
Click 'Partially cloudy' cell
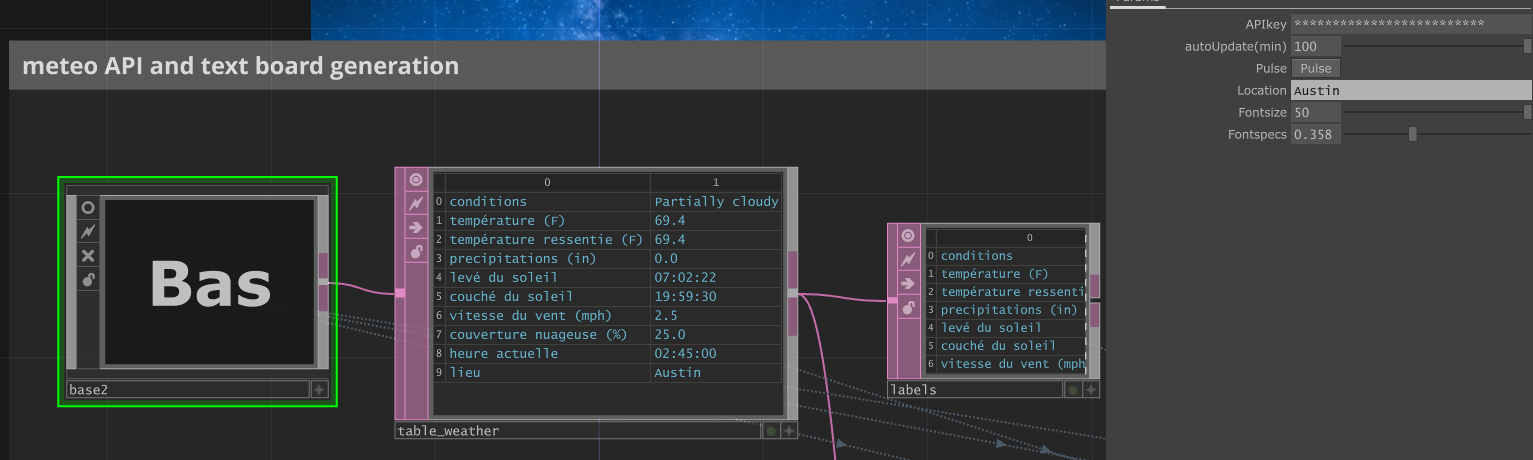pyautogui.click(x=716, y=202)
